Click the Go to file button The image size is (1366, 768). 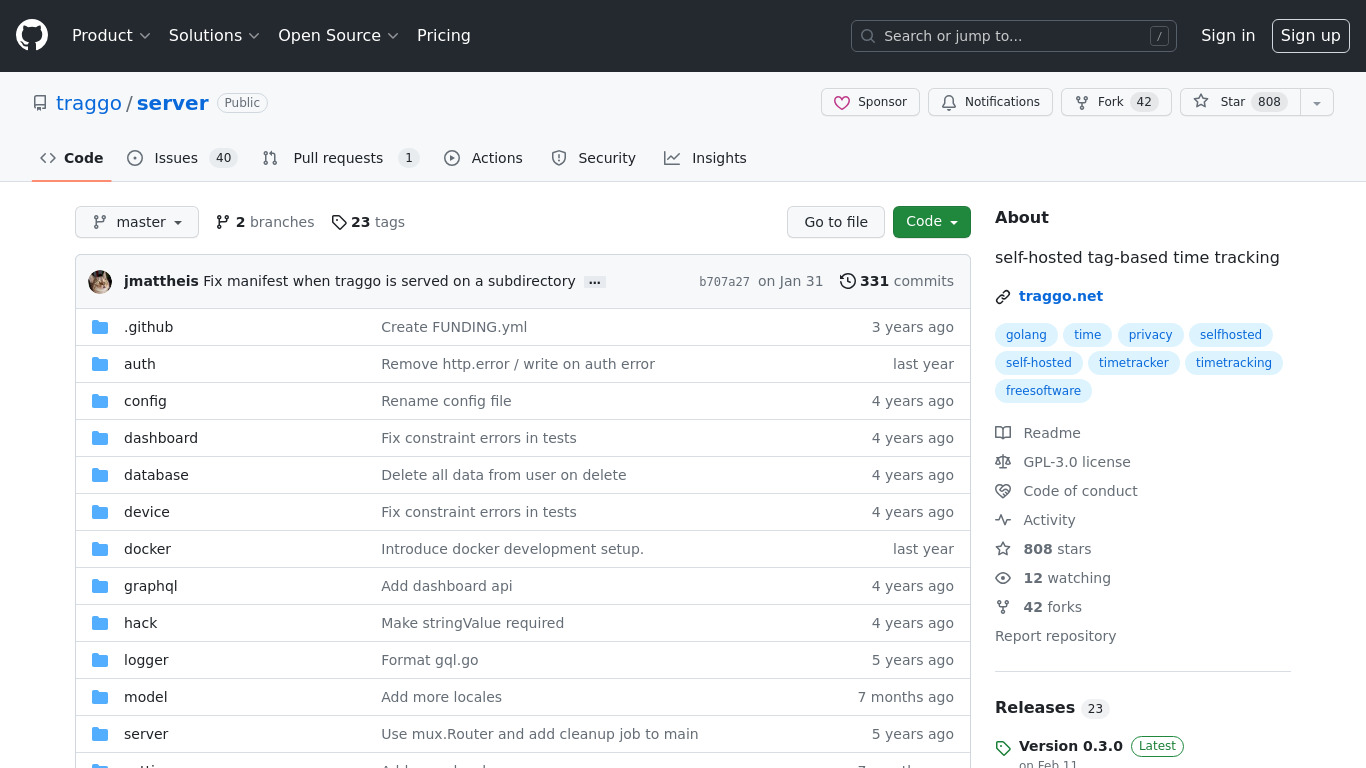click(x=836, y=222)
